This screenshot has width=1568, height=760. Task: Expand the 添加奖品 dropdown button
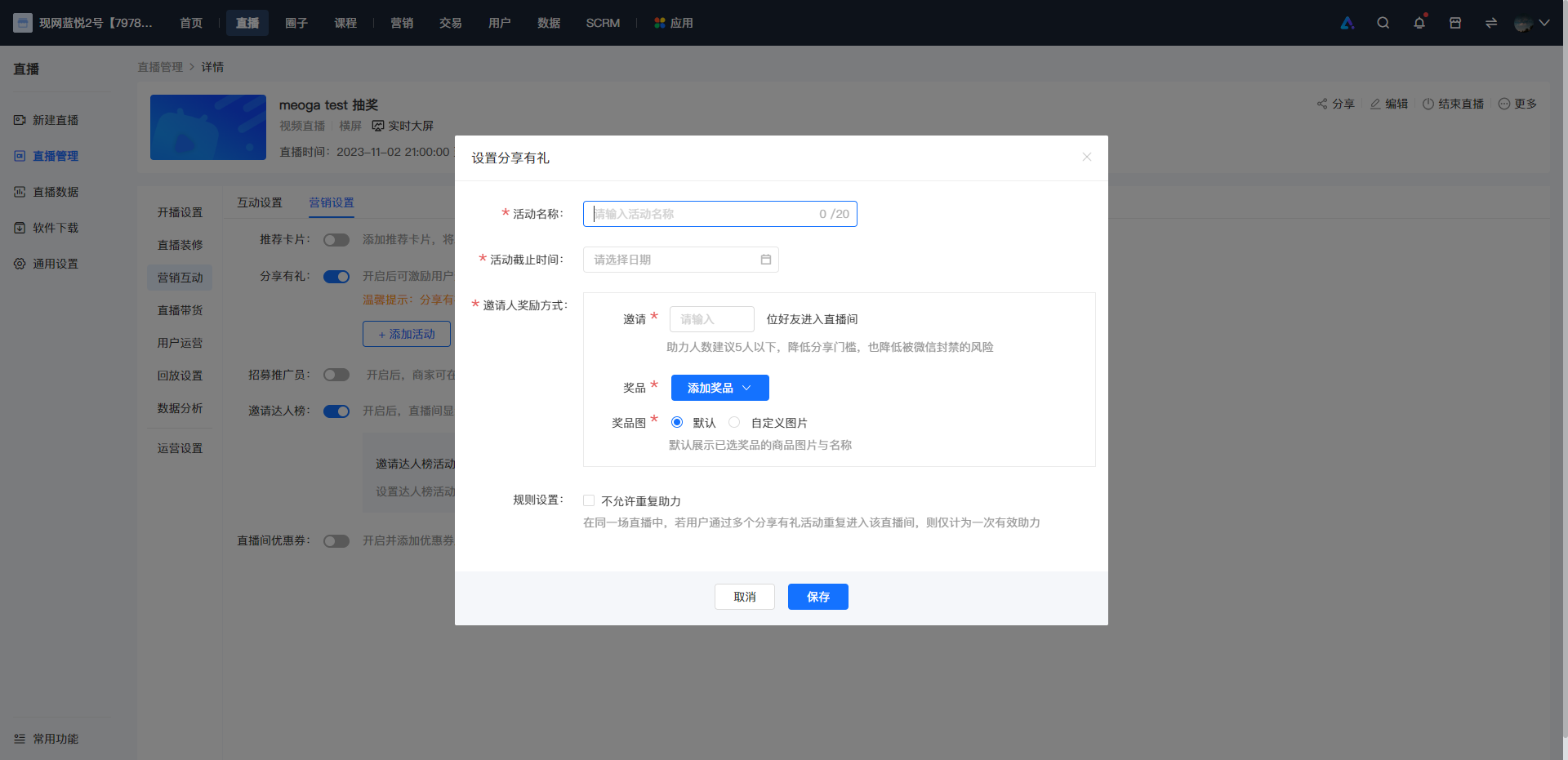[x=720, y=388]
